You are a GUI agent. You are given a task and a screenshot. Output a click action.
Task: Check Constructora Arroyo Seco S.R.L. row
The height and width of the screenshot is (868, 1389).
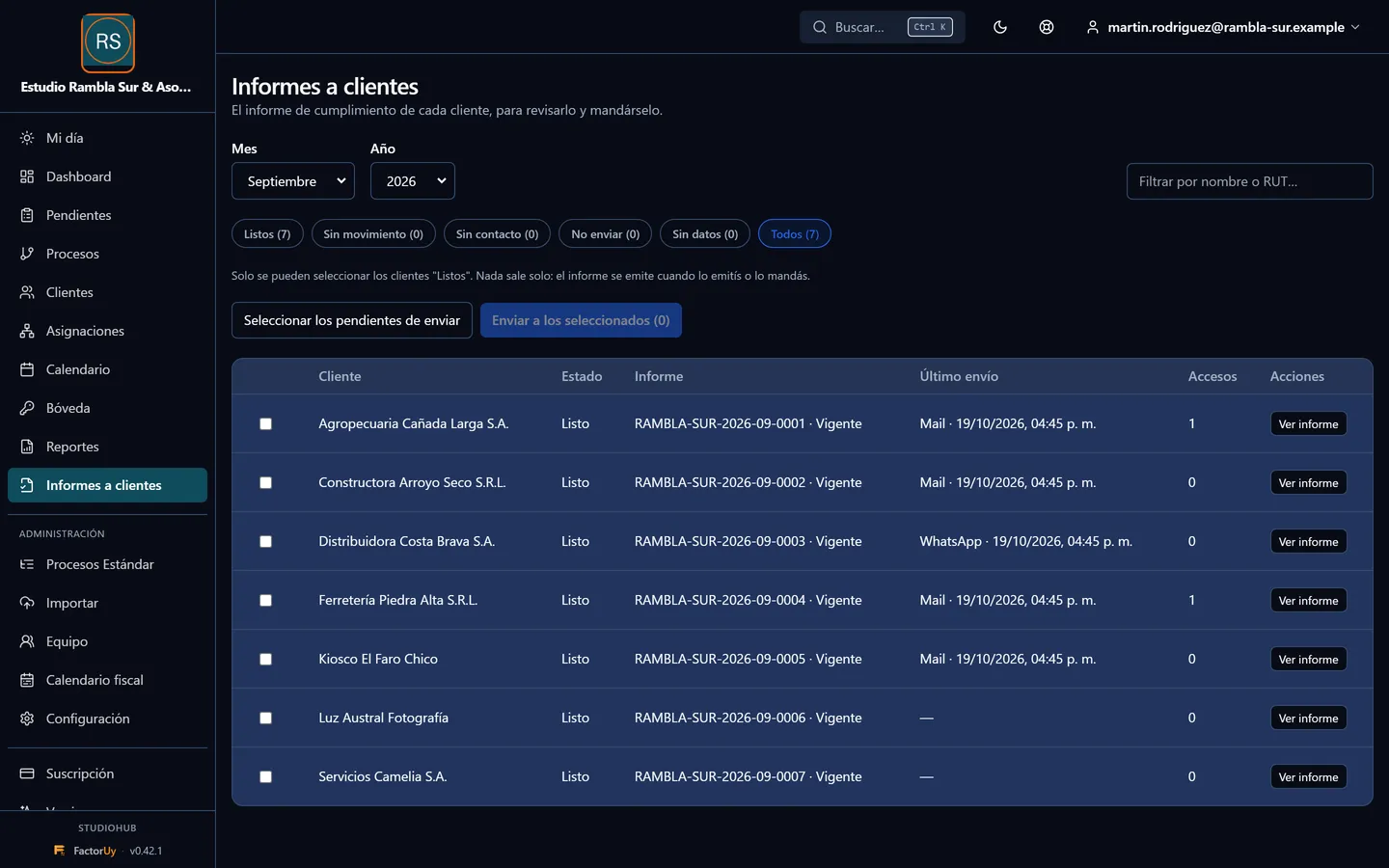265,483
